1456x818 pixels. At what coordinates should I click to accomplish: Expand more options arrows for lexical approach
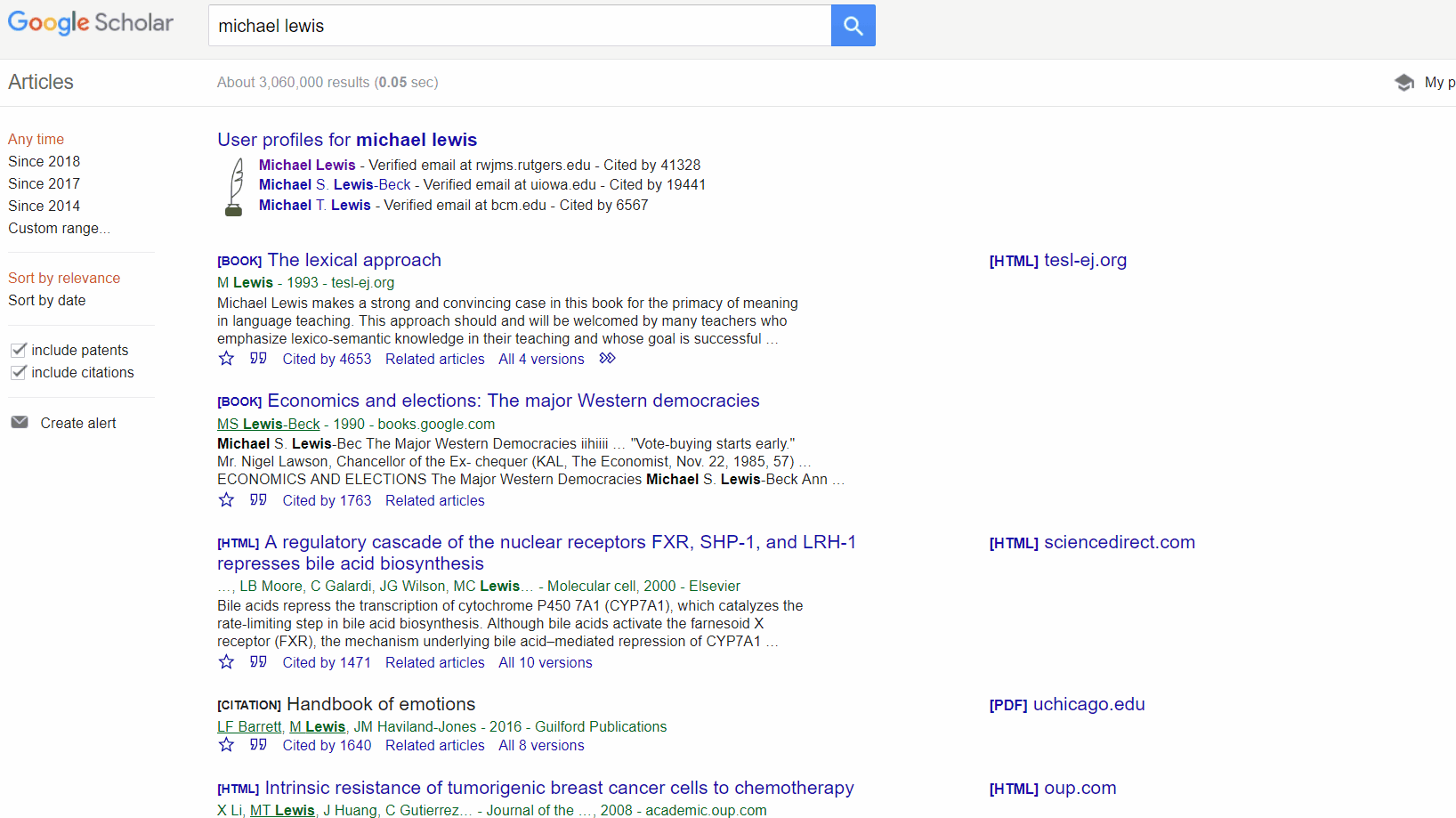pos(607,359)
